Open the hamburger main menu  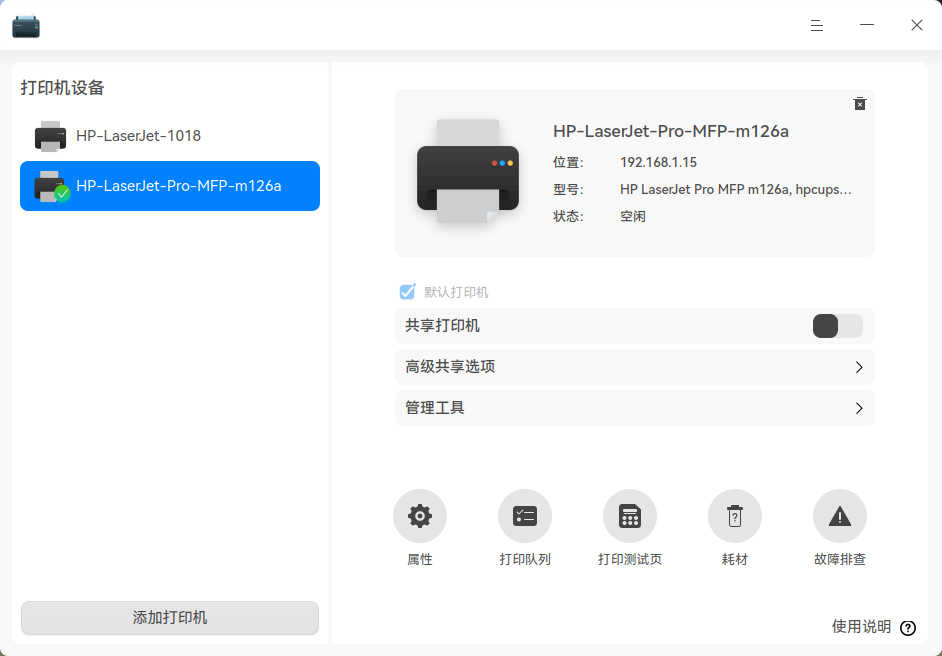click(x=816, y=25)
